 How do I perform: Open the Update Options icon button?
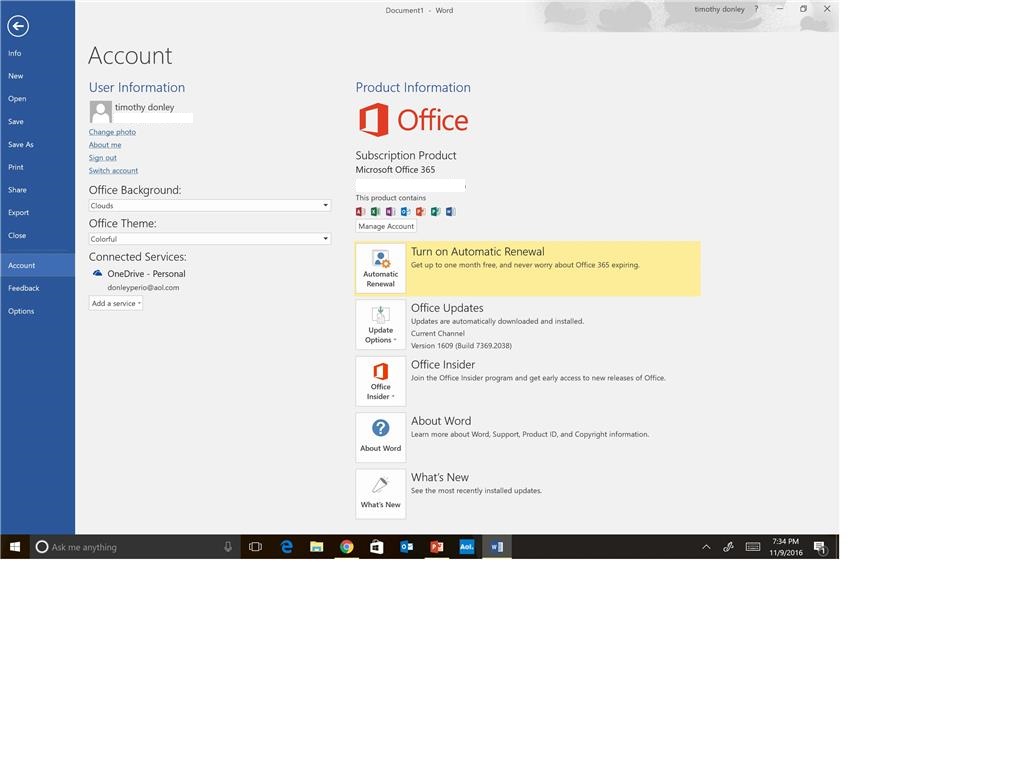(x=381, y=325)
